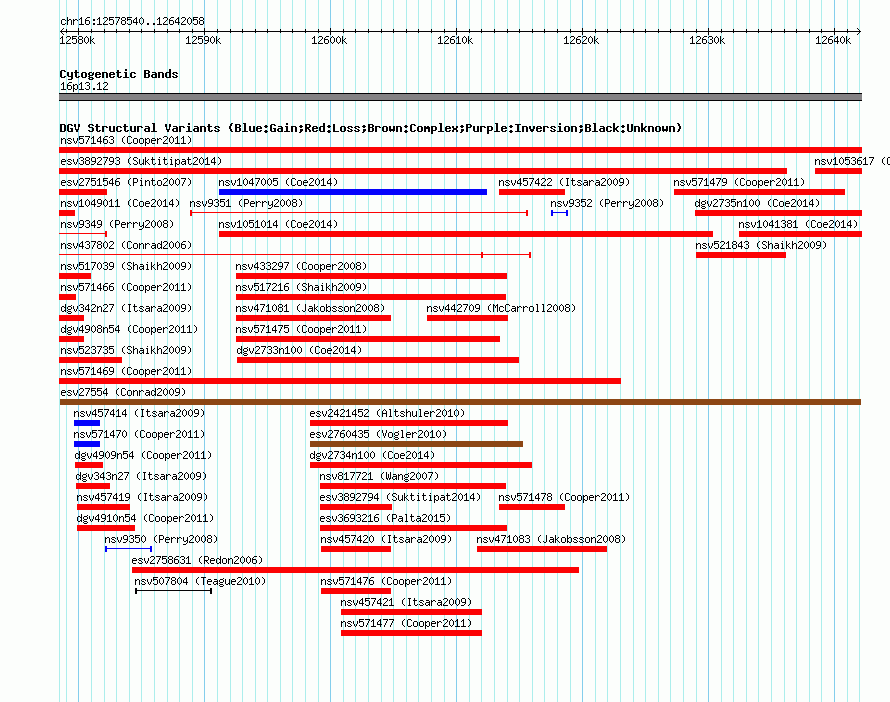Select the nsv437802 (Conrad2006) label
Image resolution: width=890 pixels, height=702 pixels.
(x=126, y=245)
